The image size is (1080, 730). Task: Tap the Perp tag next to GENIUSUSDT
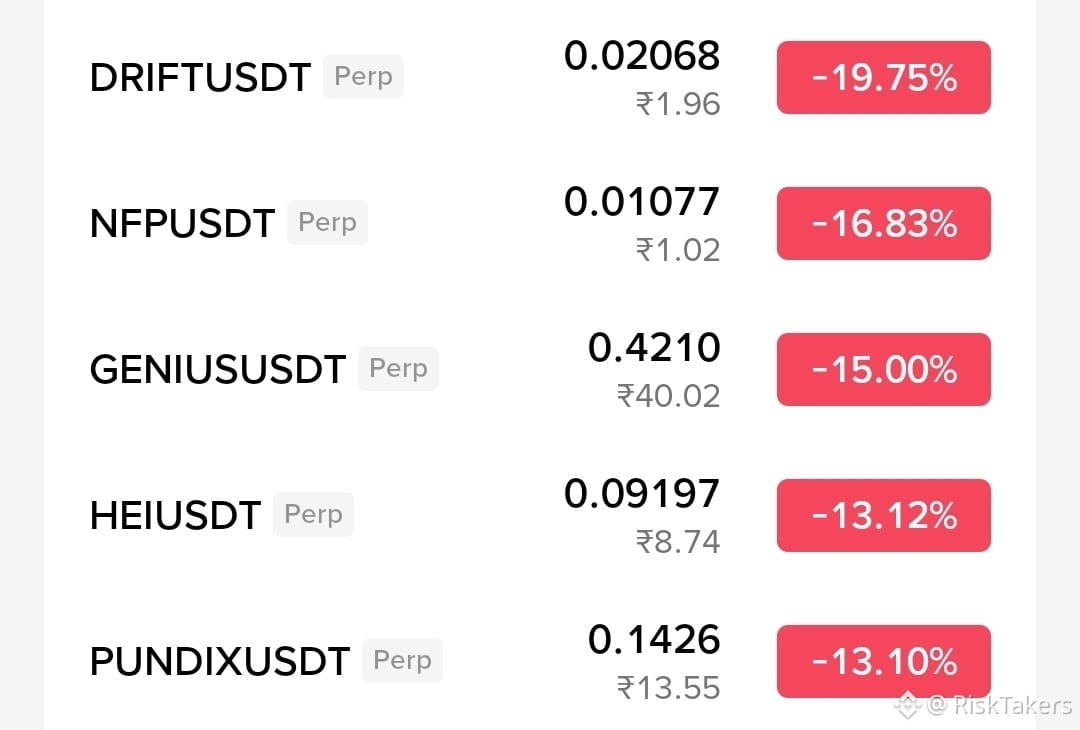398,368
